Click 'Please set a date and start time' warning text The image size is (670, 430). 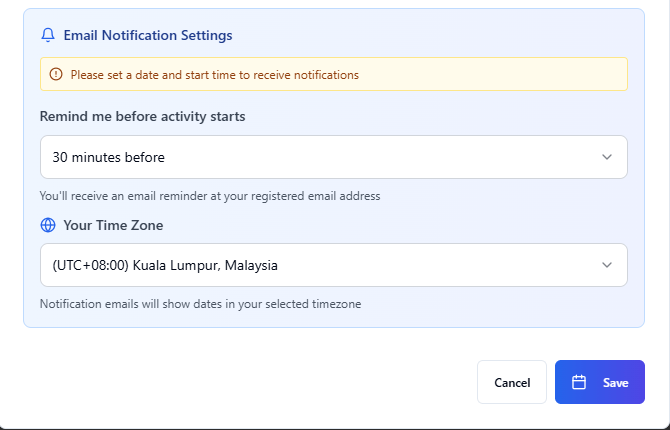pyautogui.click(x=215, y=75)
